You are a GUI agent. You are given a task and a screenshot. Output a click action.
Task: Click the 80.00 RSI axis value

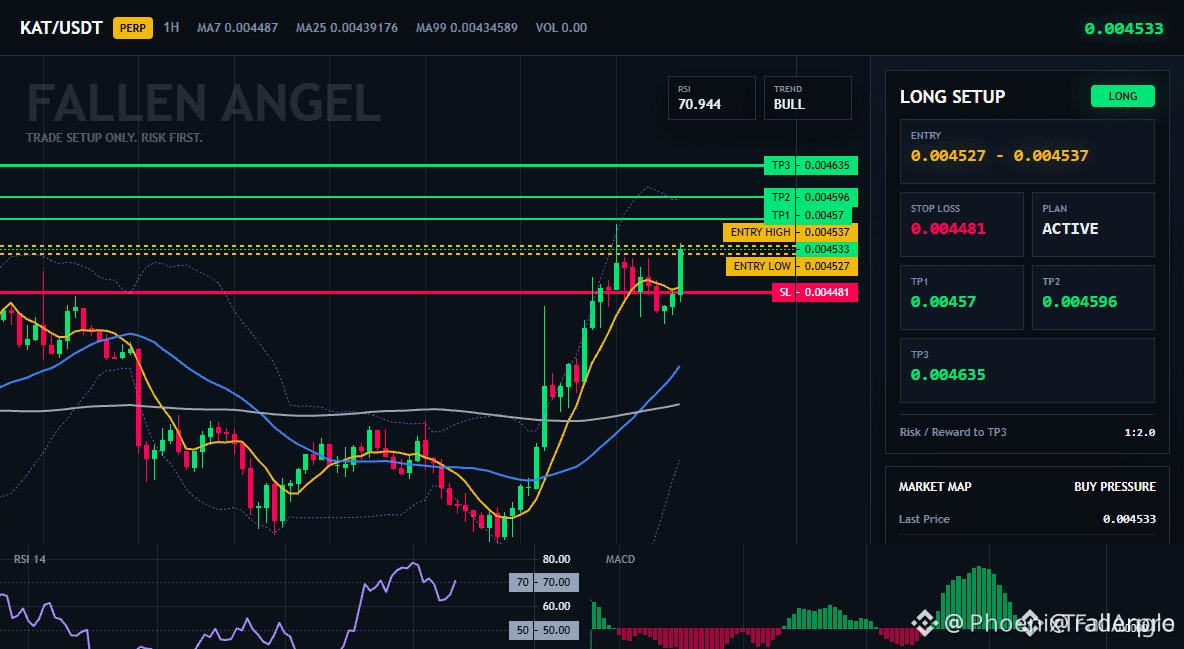coord(557,559)
